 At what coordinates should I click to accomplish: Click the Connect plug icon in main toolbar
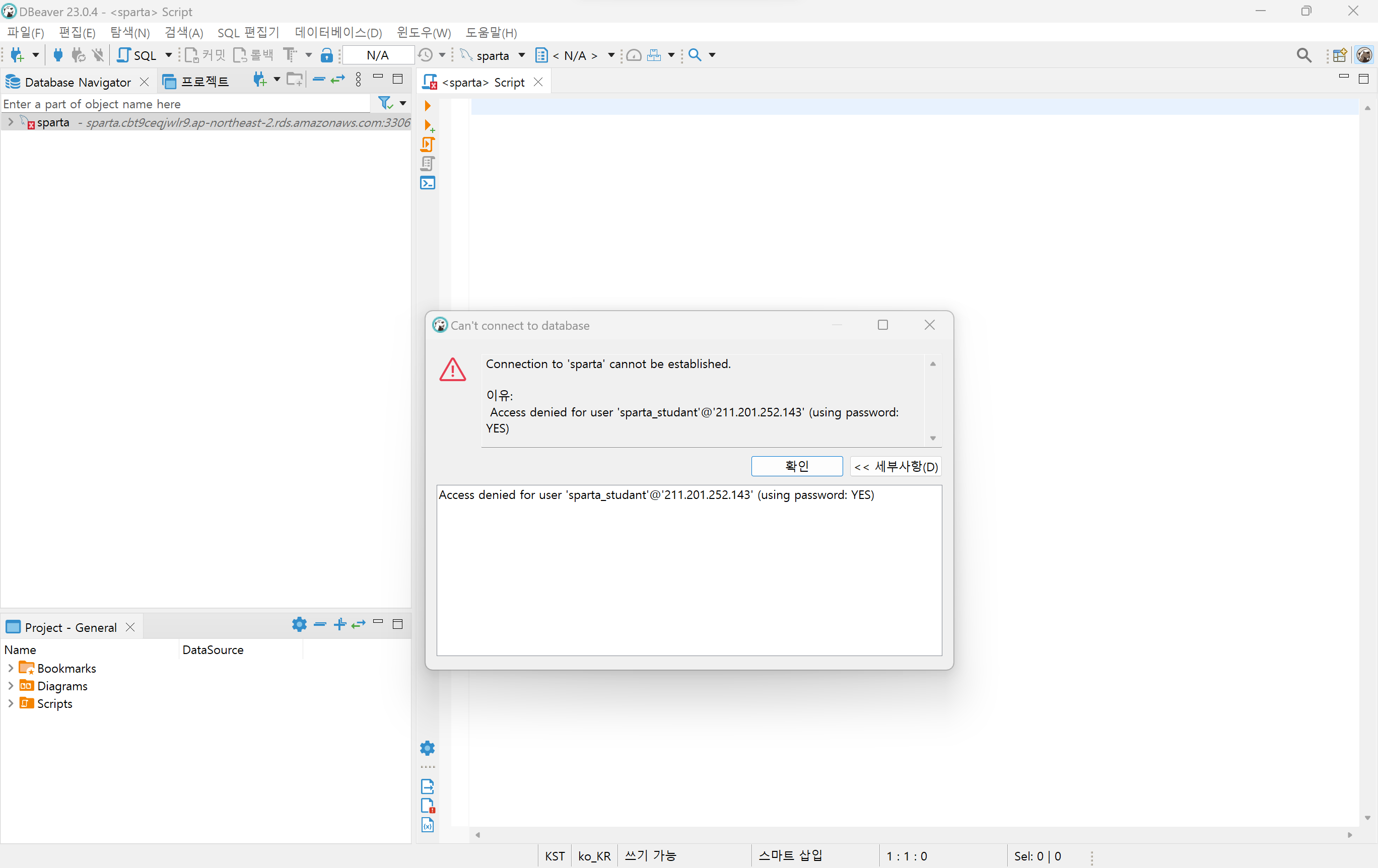(x=57, y=55)
